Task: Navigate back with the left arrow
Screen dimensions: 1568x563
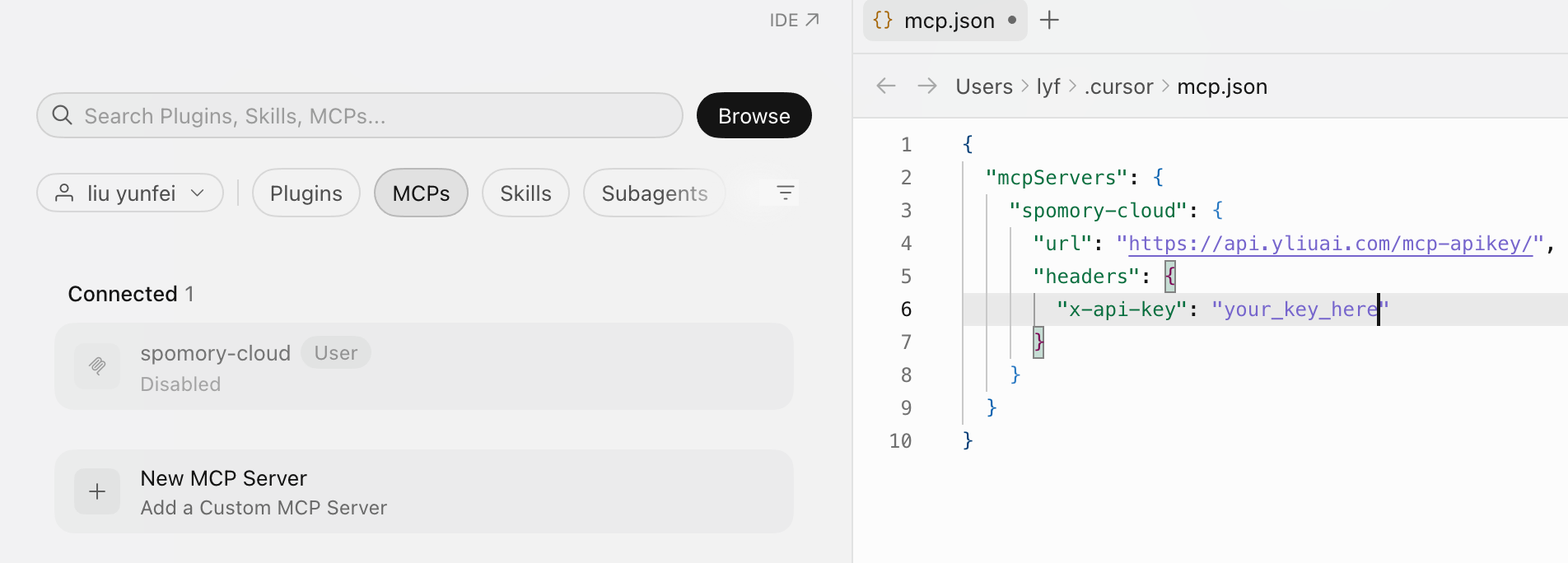Action: (886, 86)
